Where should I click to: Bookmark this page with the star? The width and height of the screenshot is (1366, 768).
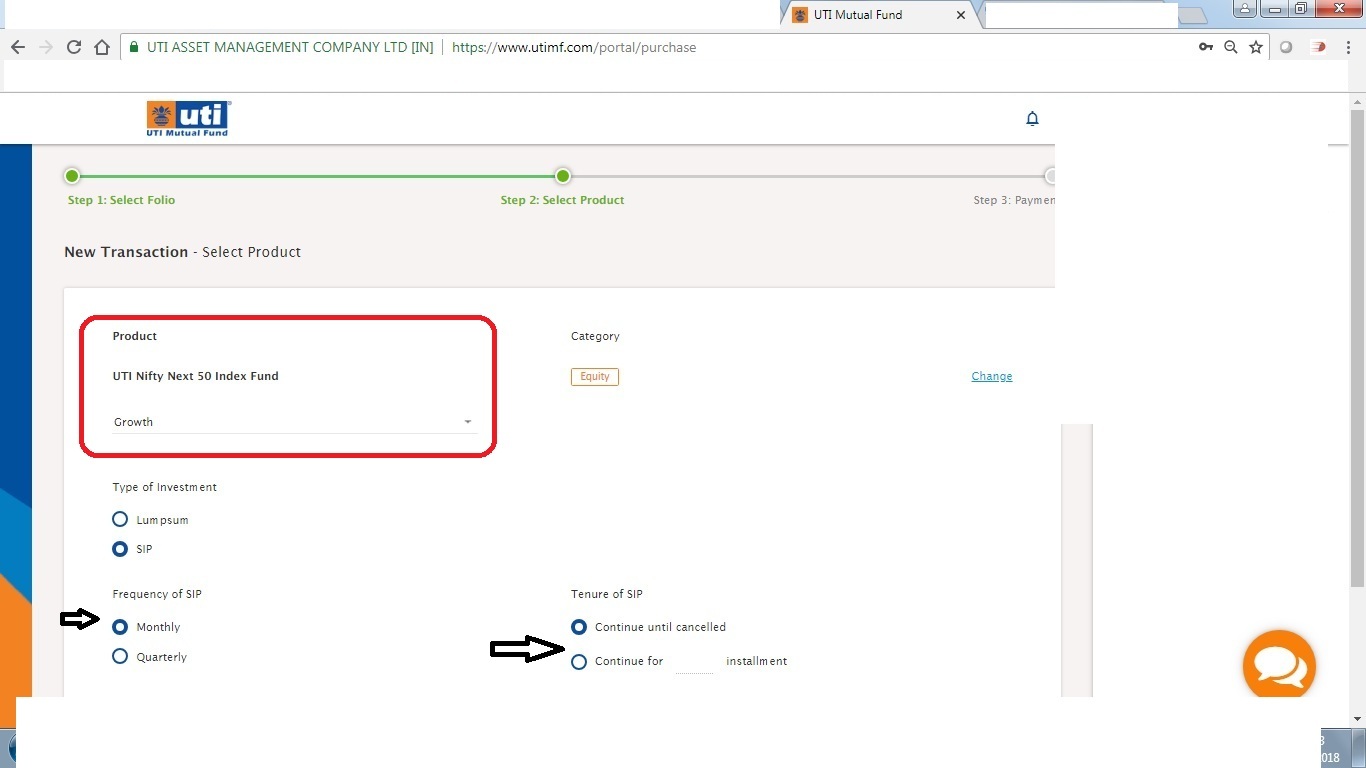coord(1256,47)
